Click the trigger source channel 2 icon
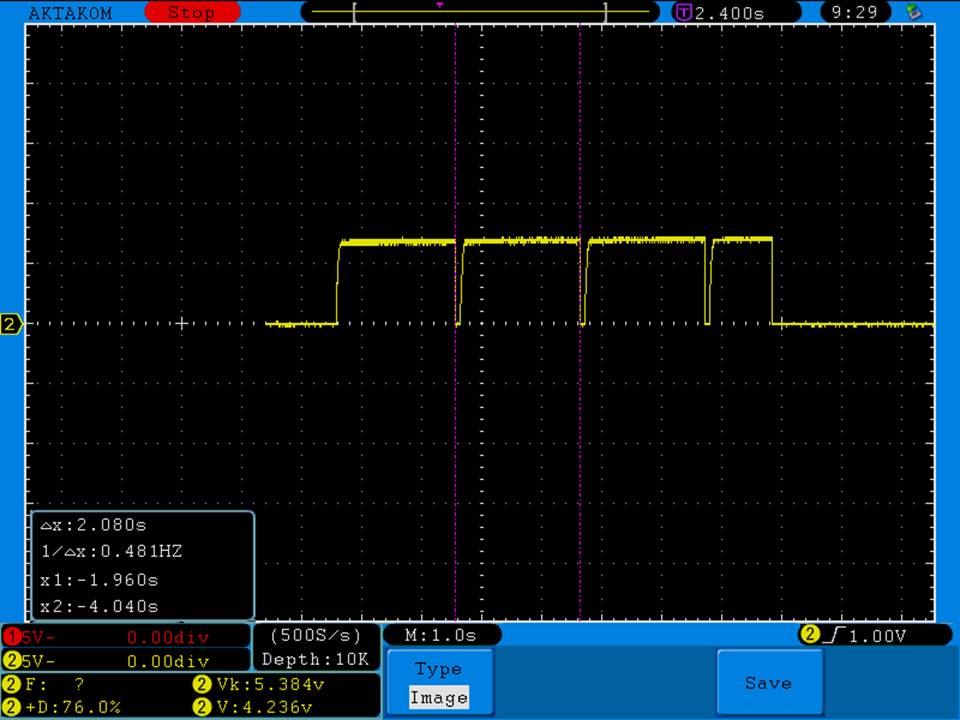The height and width of the screenshot is (720, 960). pos(808,635)
